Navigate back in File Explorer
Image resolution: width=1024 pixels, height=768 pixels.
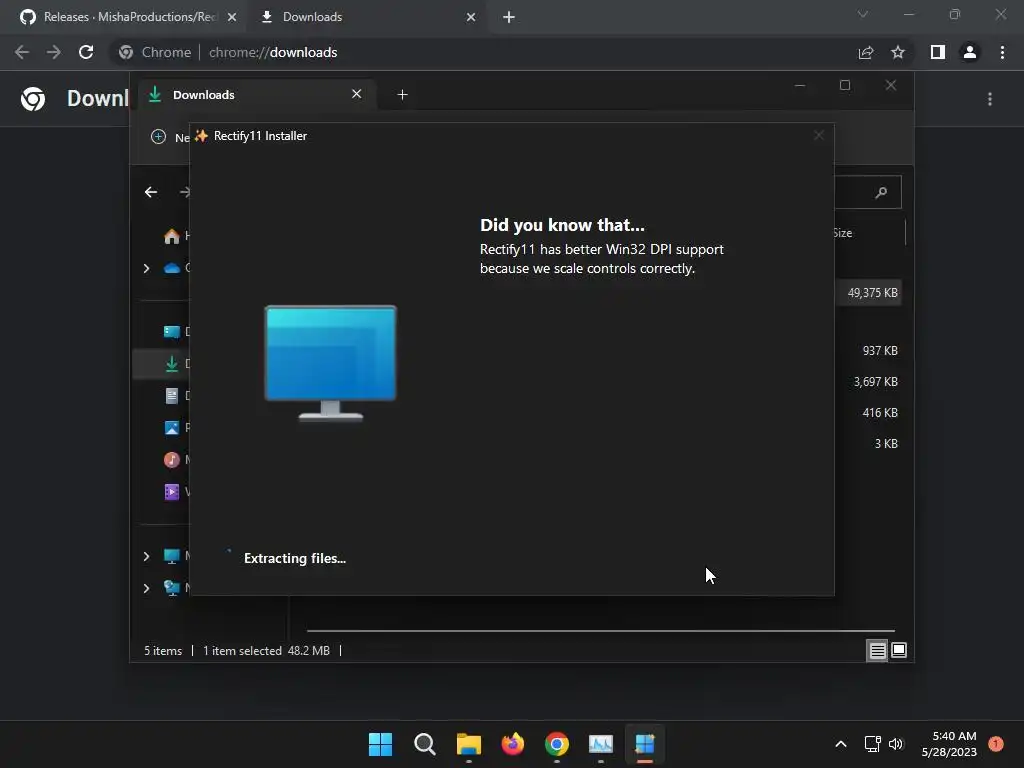(x=151, y=192)
